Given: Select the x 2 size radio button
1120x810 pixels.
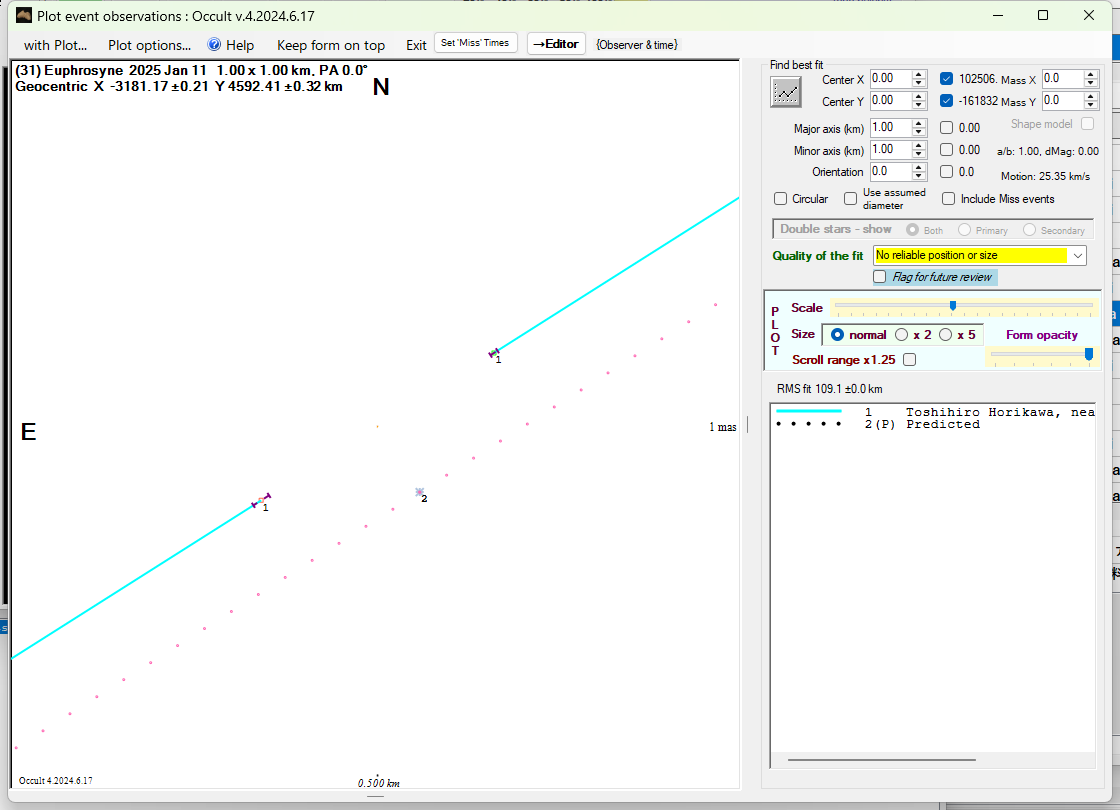Looking at the screenshot, I should [901, 335].
